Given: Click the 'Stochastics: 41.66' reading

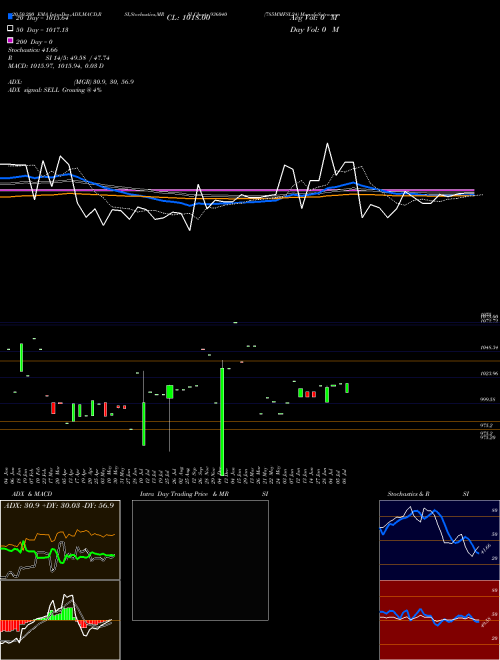Looking at the screenshot, I should pos(33,50).
